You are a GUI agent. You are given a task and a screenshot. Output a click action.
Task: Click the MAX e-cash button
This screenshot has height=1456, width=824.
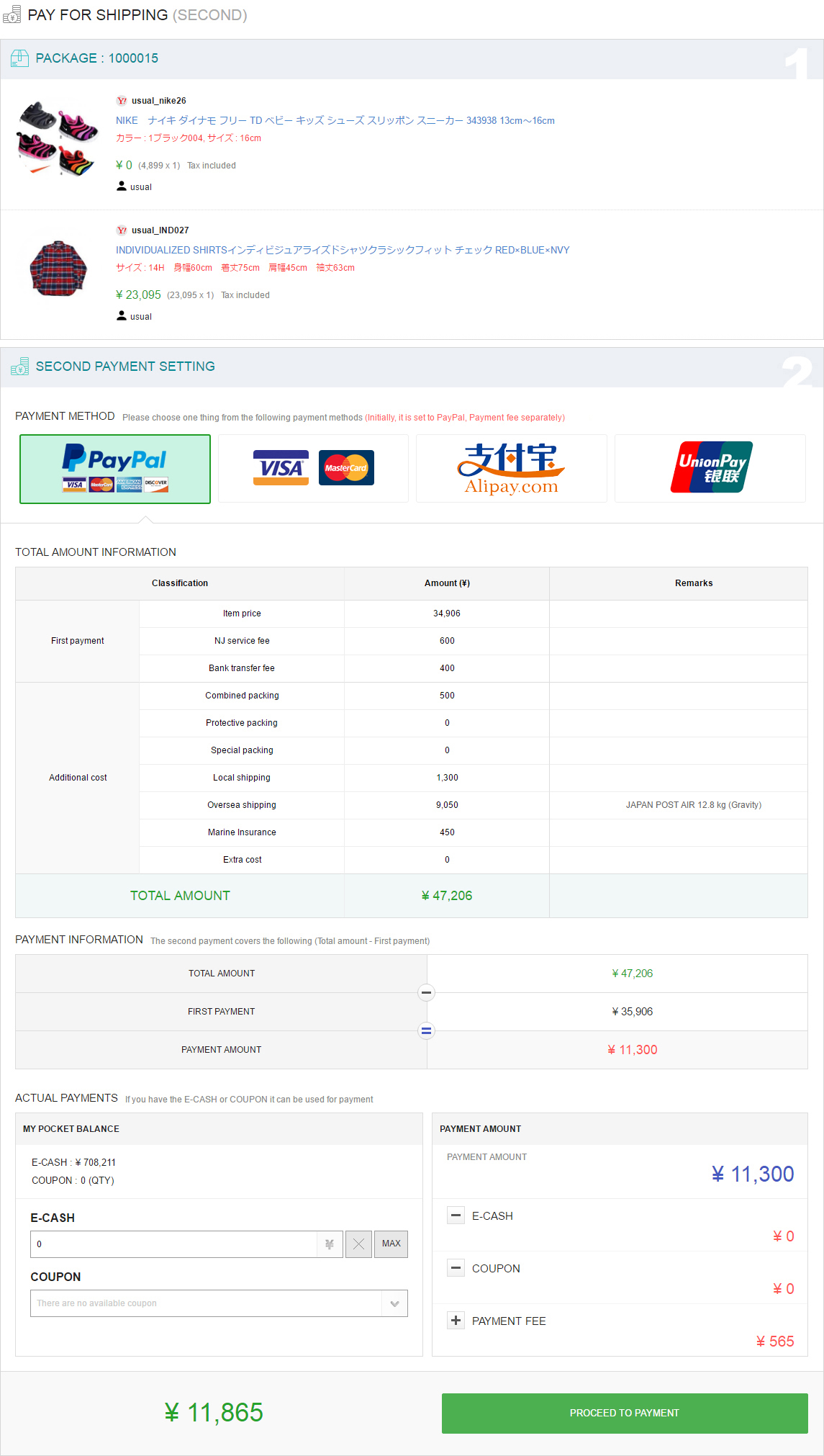coord(391,1244)
